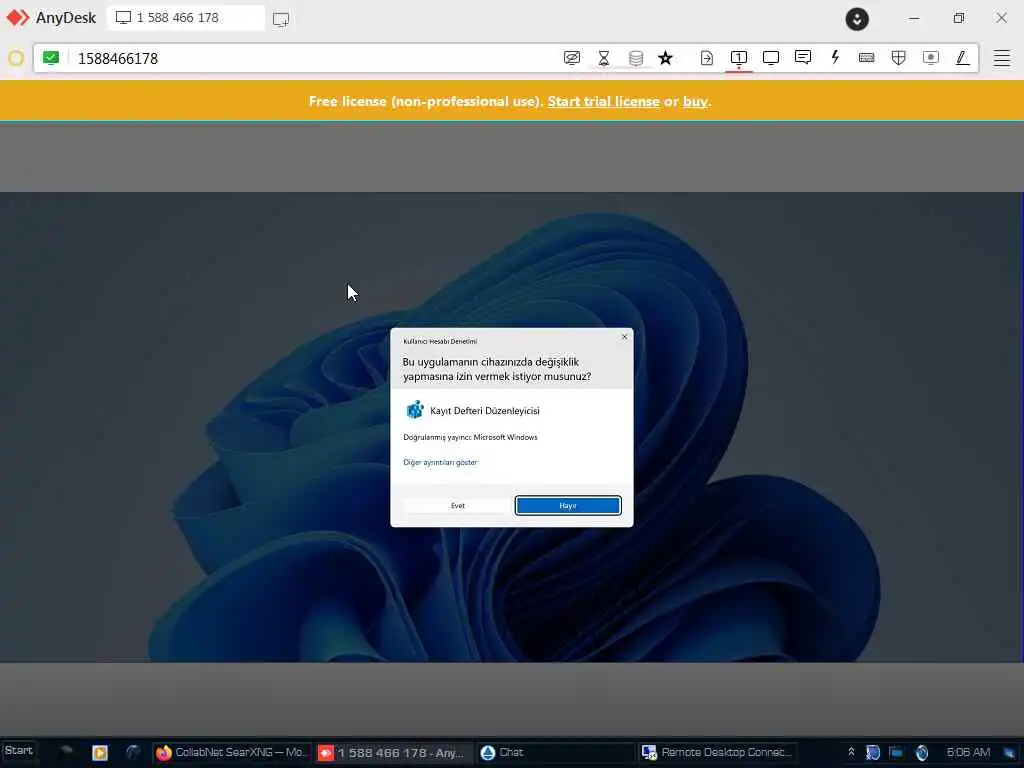The width and height of the screenshot is (1024, 768).
Task: Click the privacy mode icon with crossed eye
Action: point(571,58)
